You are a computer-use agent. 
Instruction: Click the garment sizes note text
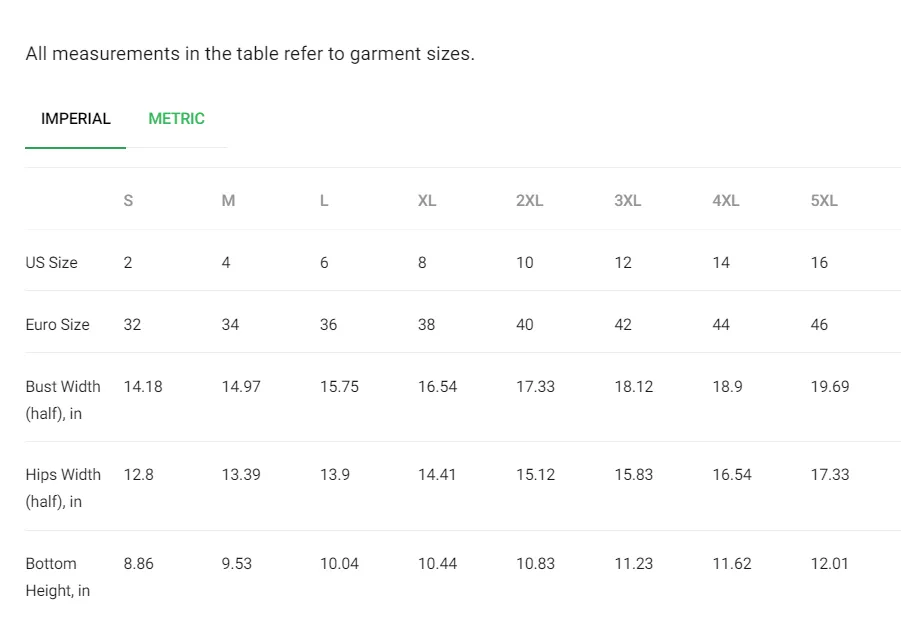click(250, 53)
